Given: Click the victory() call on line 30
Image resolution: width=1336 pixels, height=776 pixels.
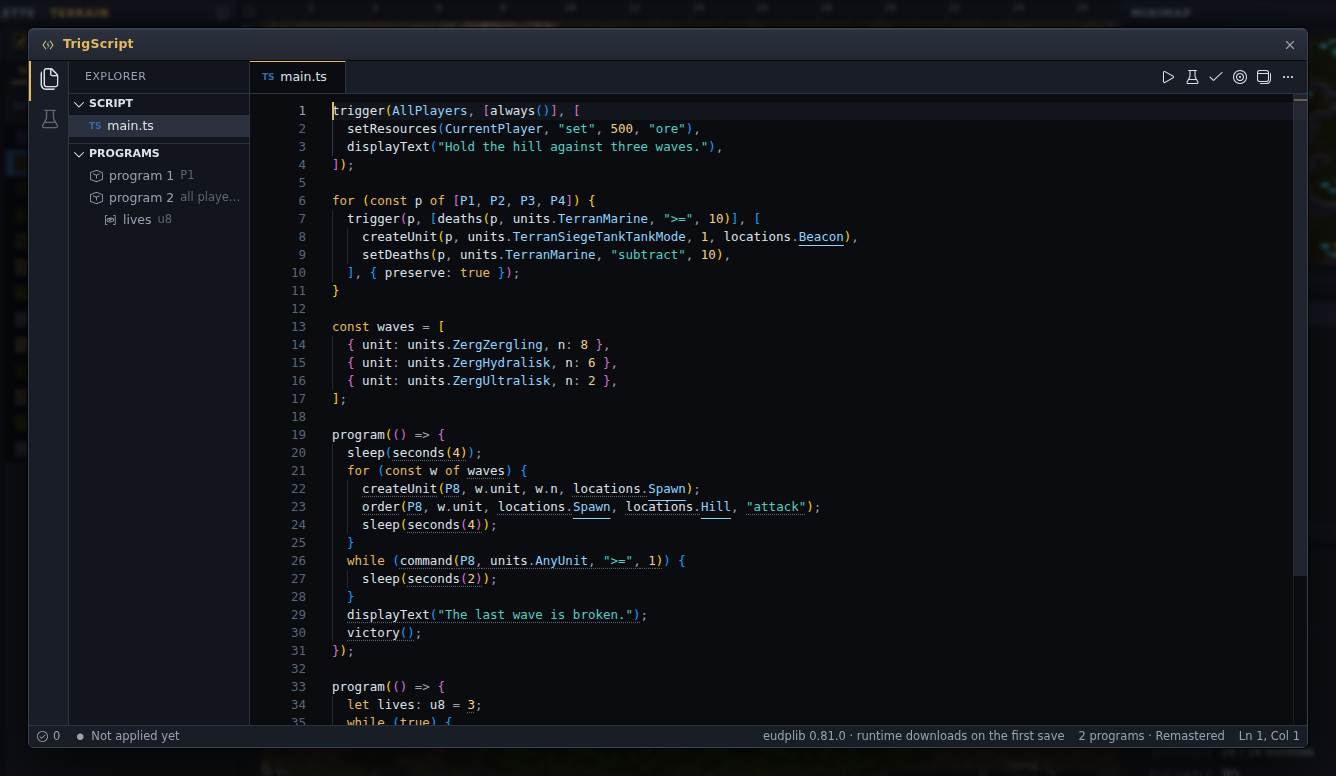Looking at the screenshot, I should (381, 633).
